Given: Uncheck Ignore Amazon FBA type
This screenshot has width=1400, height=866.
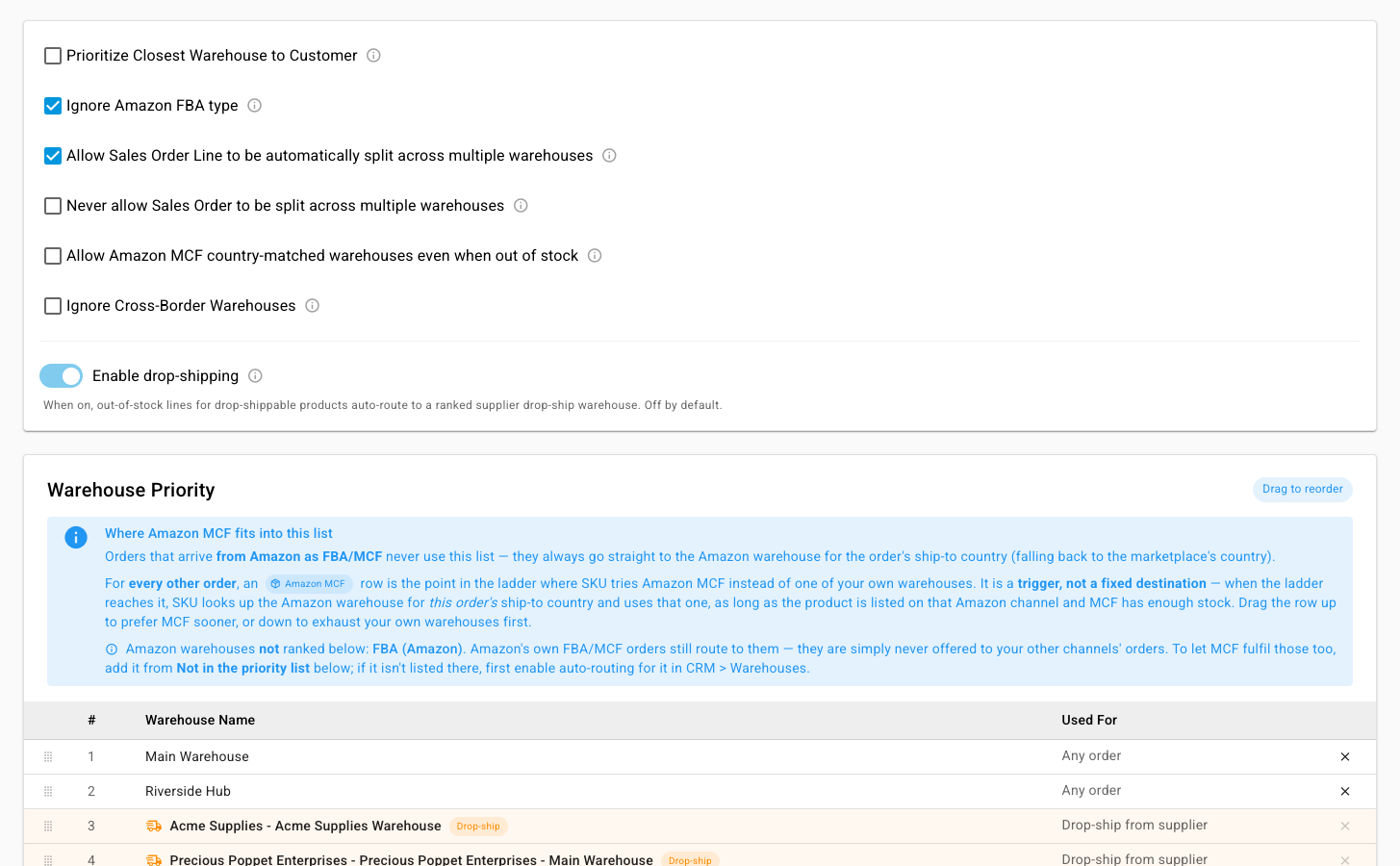Looking at the screenshot, I should (x=53, y=106).
